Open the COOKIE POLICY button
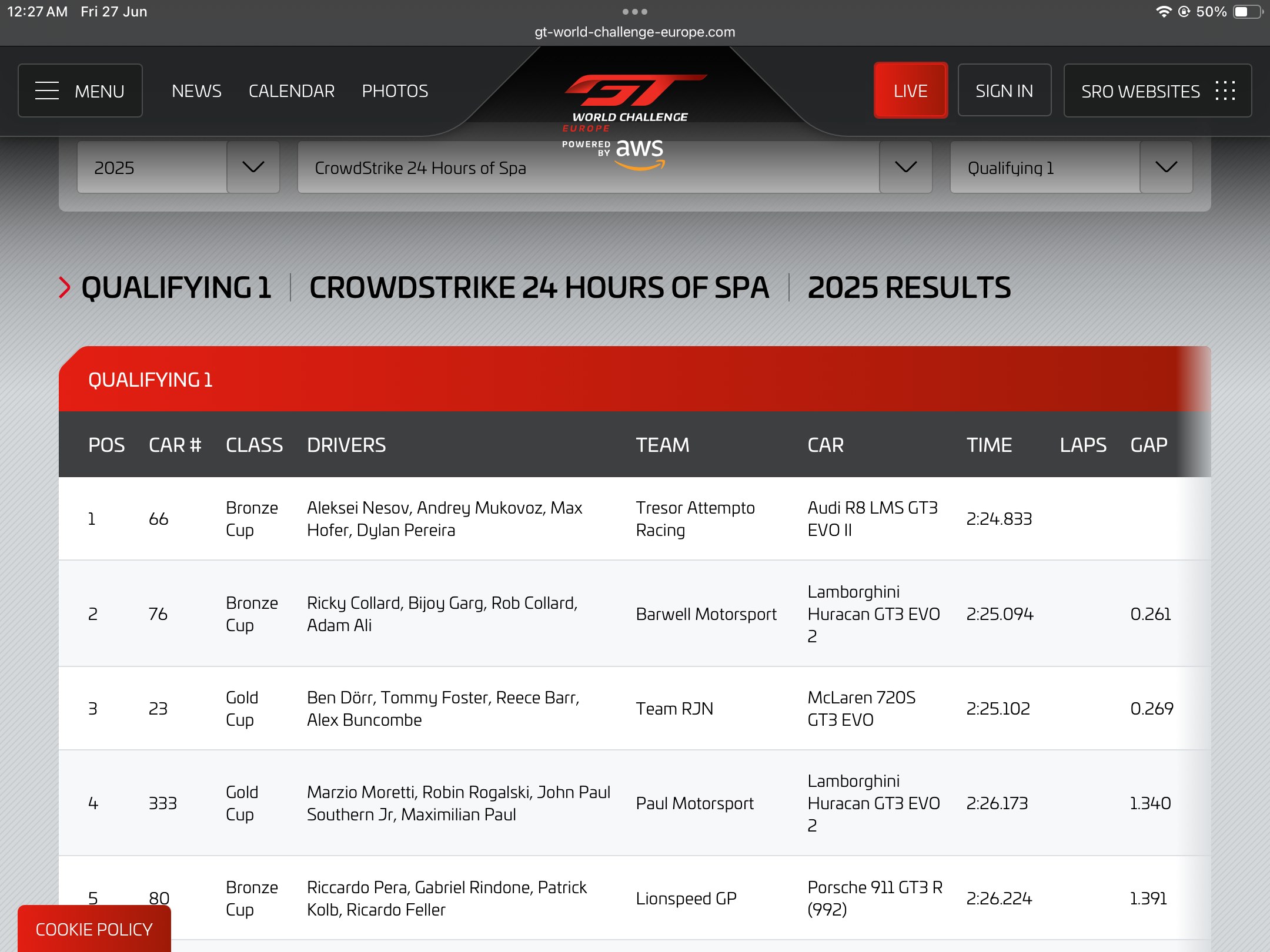Screen dimensions: 1270x952 pyautogui.click(x=94, y=929)
